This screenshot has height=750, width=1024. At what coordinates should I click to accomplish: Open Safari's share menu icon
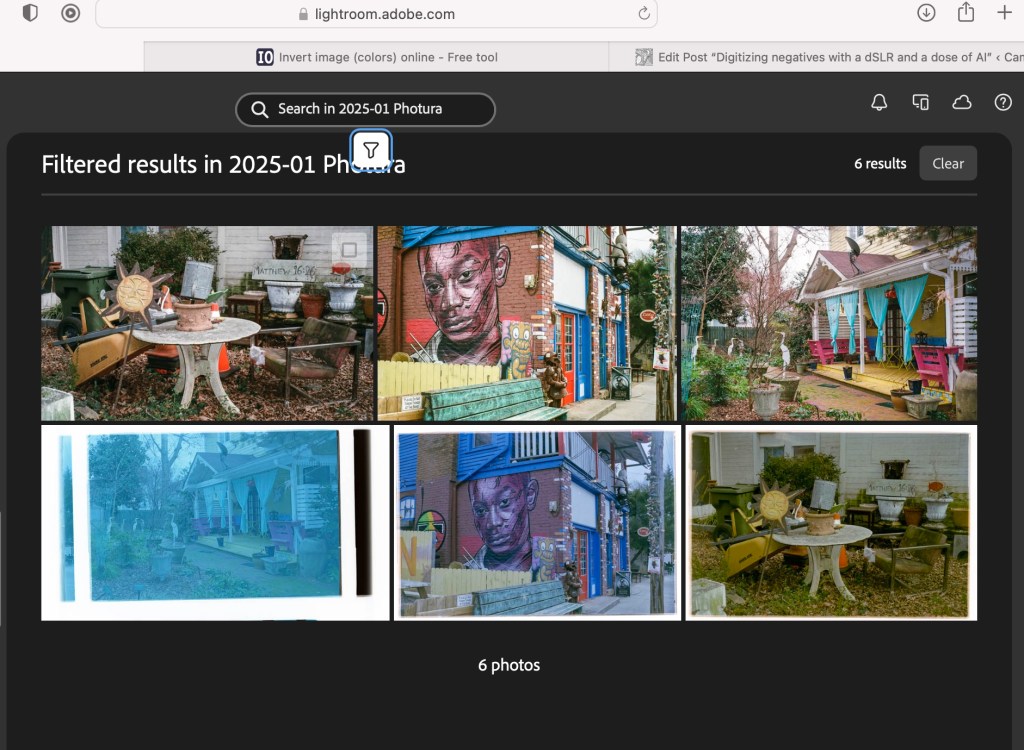(965, 13)
